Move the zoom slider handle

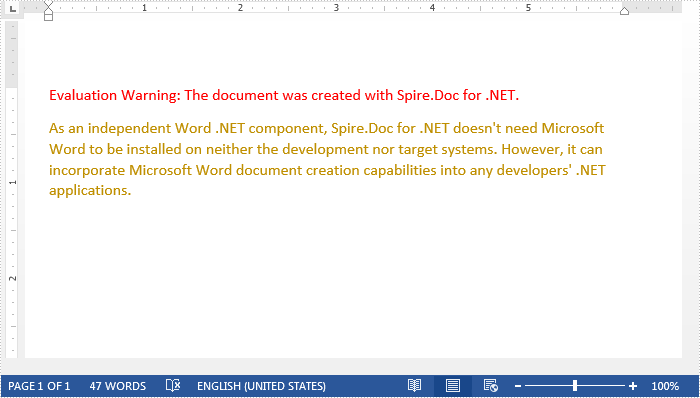575,386
